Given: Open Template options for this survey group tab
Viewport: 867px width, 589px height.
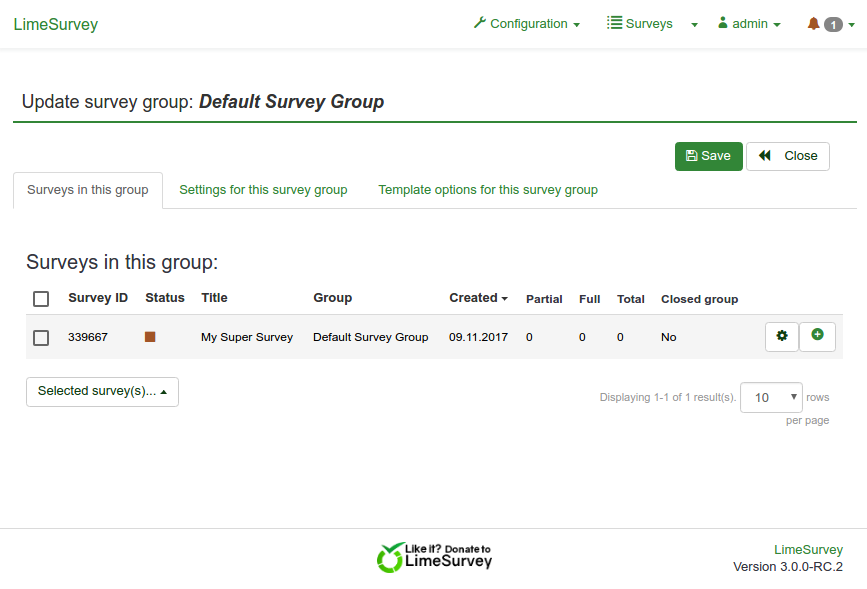Looking at the screenshot, I should [x=487, y=190].
